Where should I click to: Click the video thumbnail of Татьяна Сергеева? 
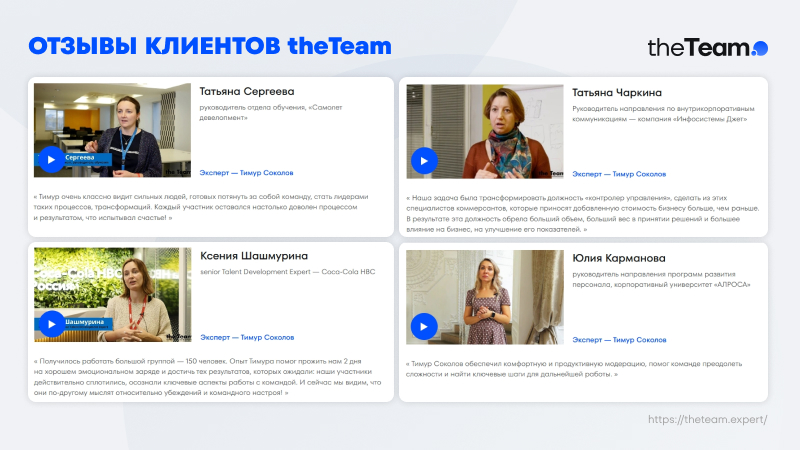(112, 130)
